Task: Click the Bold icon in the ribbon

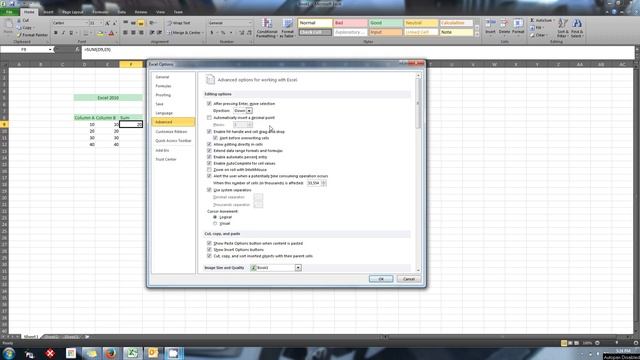Action: click(56, 33)
